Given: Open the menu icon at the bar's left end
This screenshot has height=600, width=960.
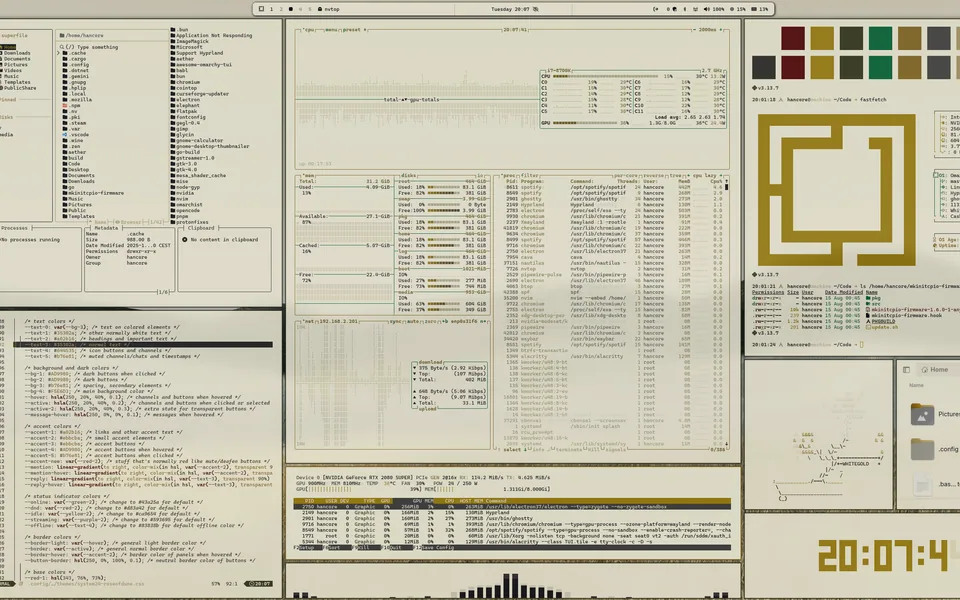Looking at the screenshot, I should 261,9.
